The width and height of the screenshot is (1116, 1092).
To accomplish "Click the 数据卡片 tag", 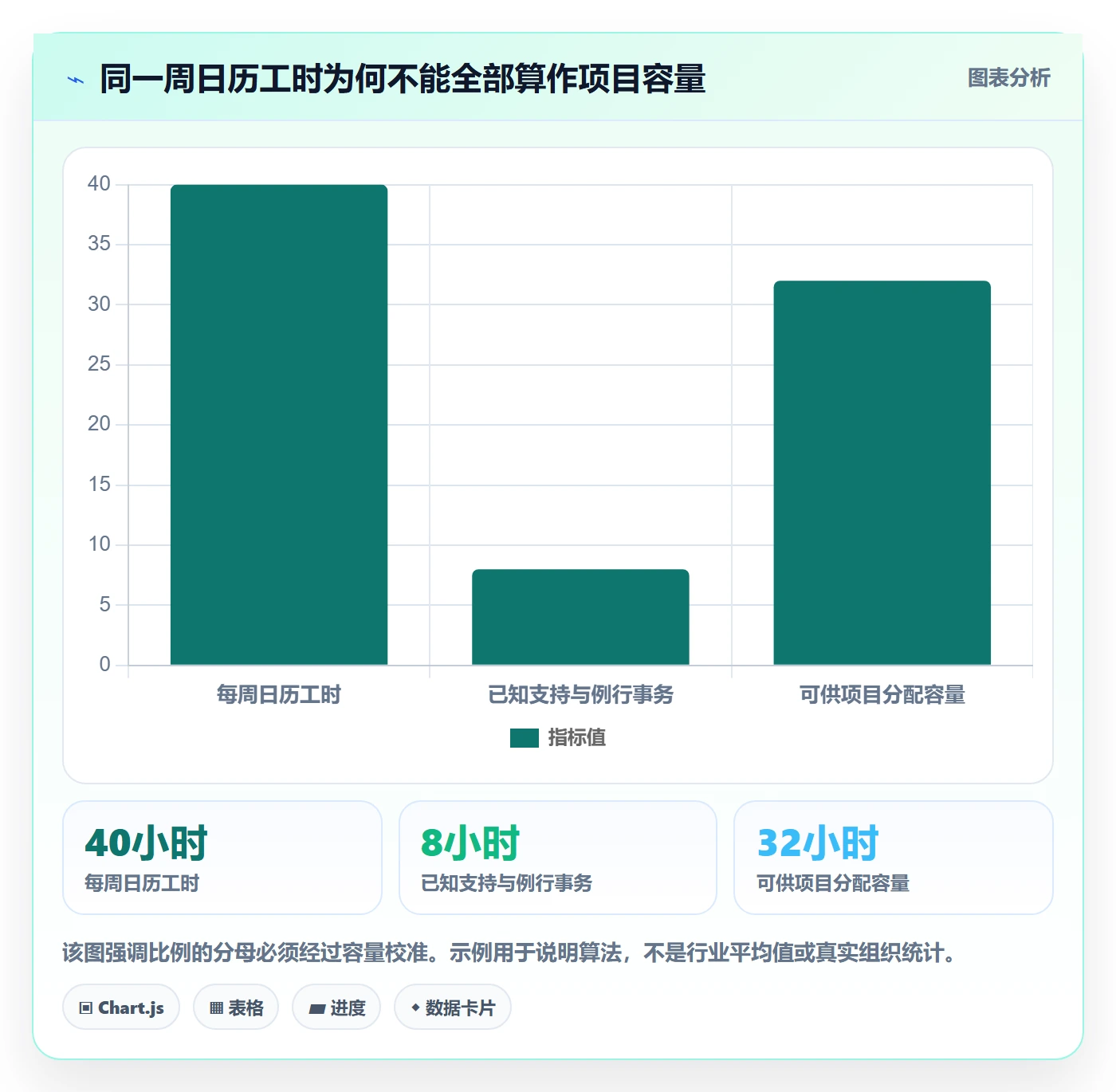I will (453, 1008).
